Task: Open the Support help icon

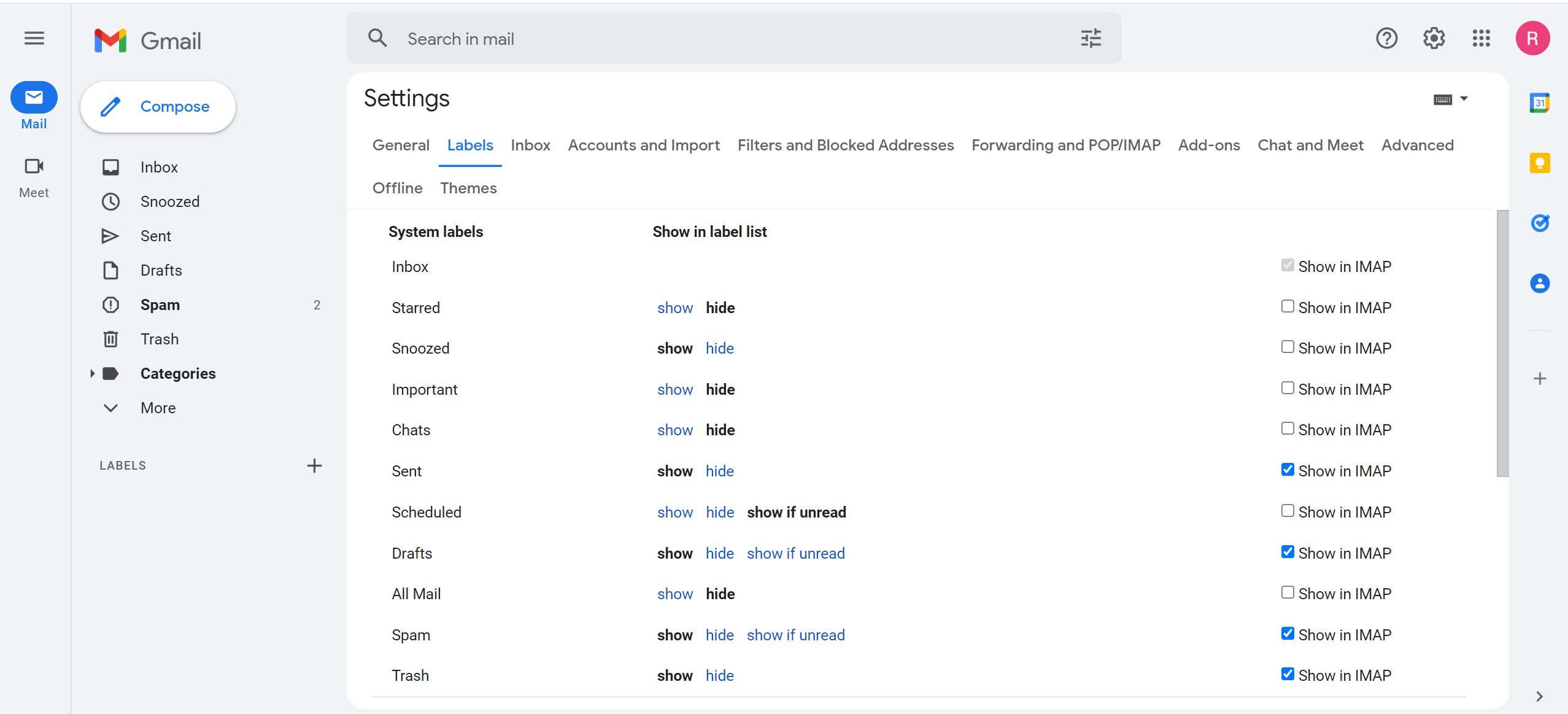Action: pos(1386,39)
